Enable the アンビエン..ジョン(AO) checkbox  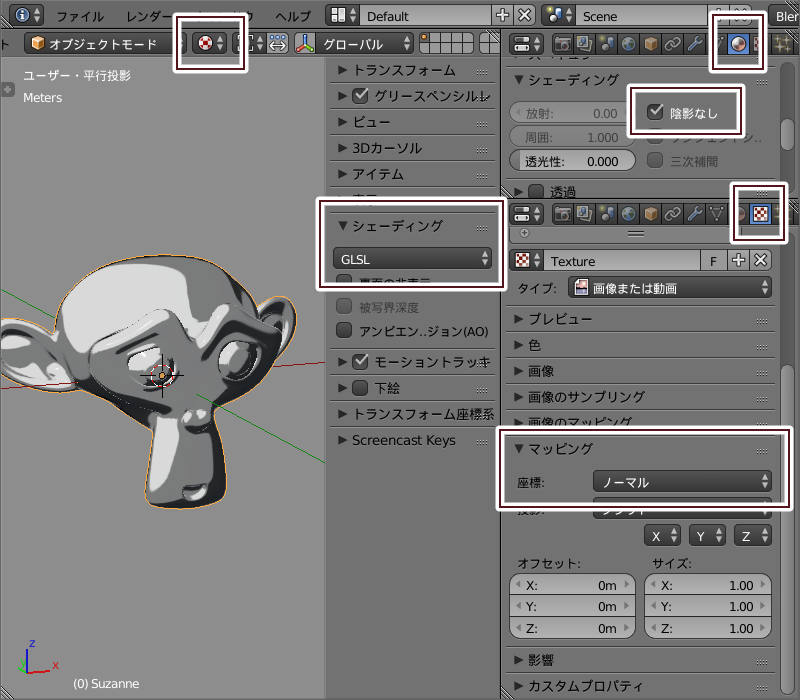coord(344,331)
